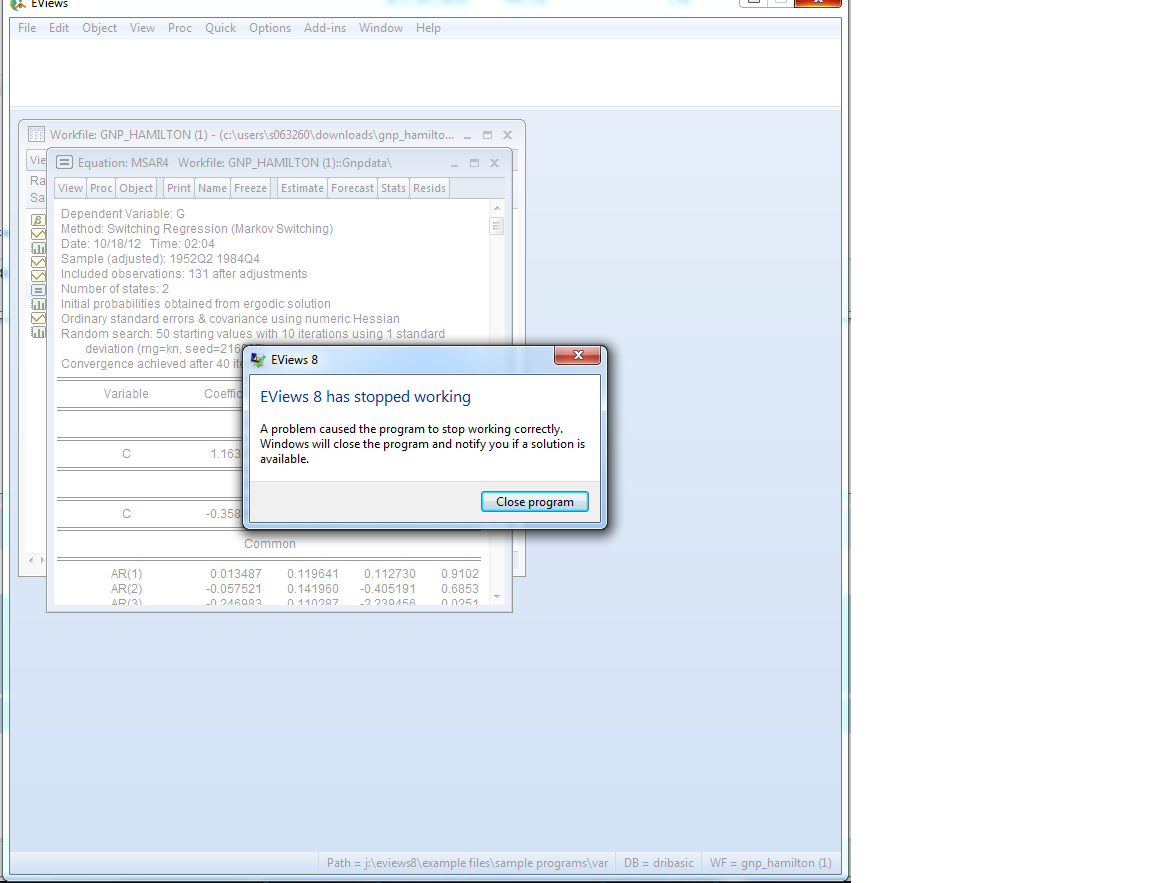Open the Add-ins menu
The height and width of the screenshot is (883, 1152).
[x=325, y=28]
